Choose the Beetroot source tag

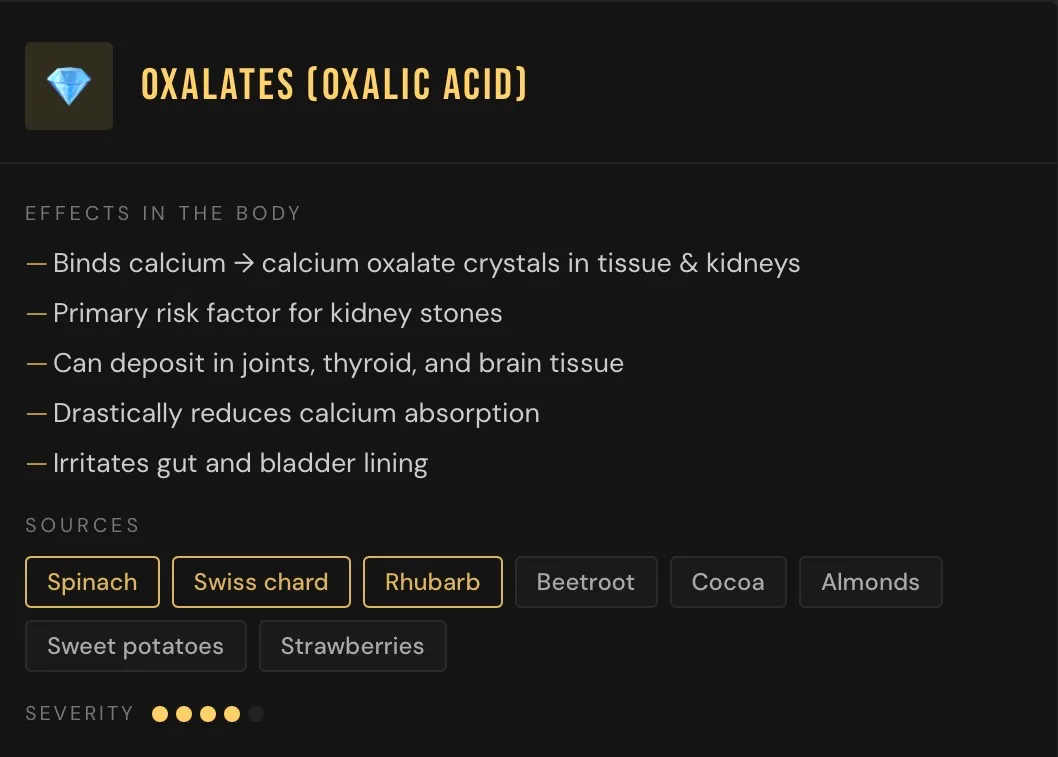586,582
